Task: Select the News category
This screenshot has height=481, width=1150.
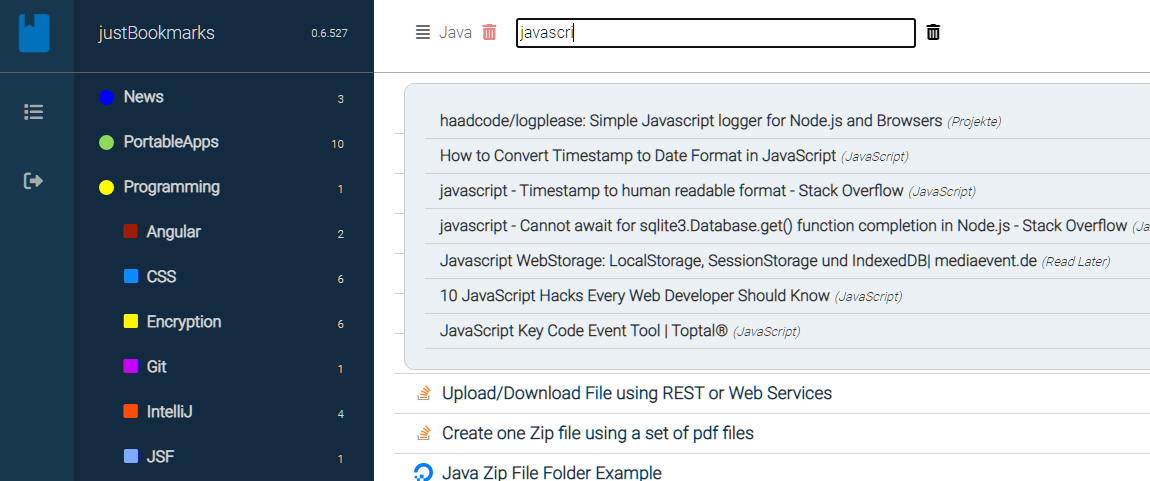Action: point(143,97)
